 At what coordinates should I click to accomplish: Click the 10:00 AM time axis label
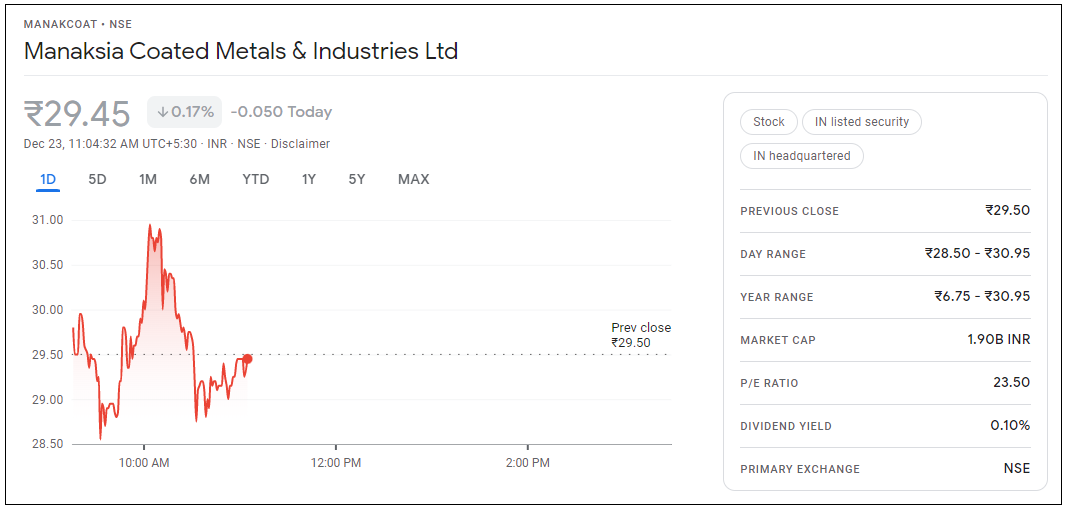pyautogui.click(x=144, y=463)
